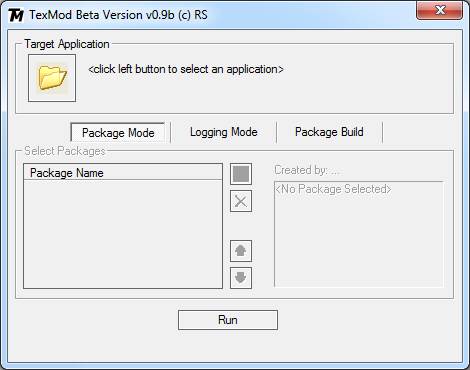Click the add package folder button
Image resolution: width=470 pixels, height=370 pixels.
click(241, 174)
